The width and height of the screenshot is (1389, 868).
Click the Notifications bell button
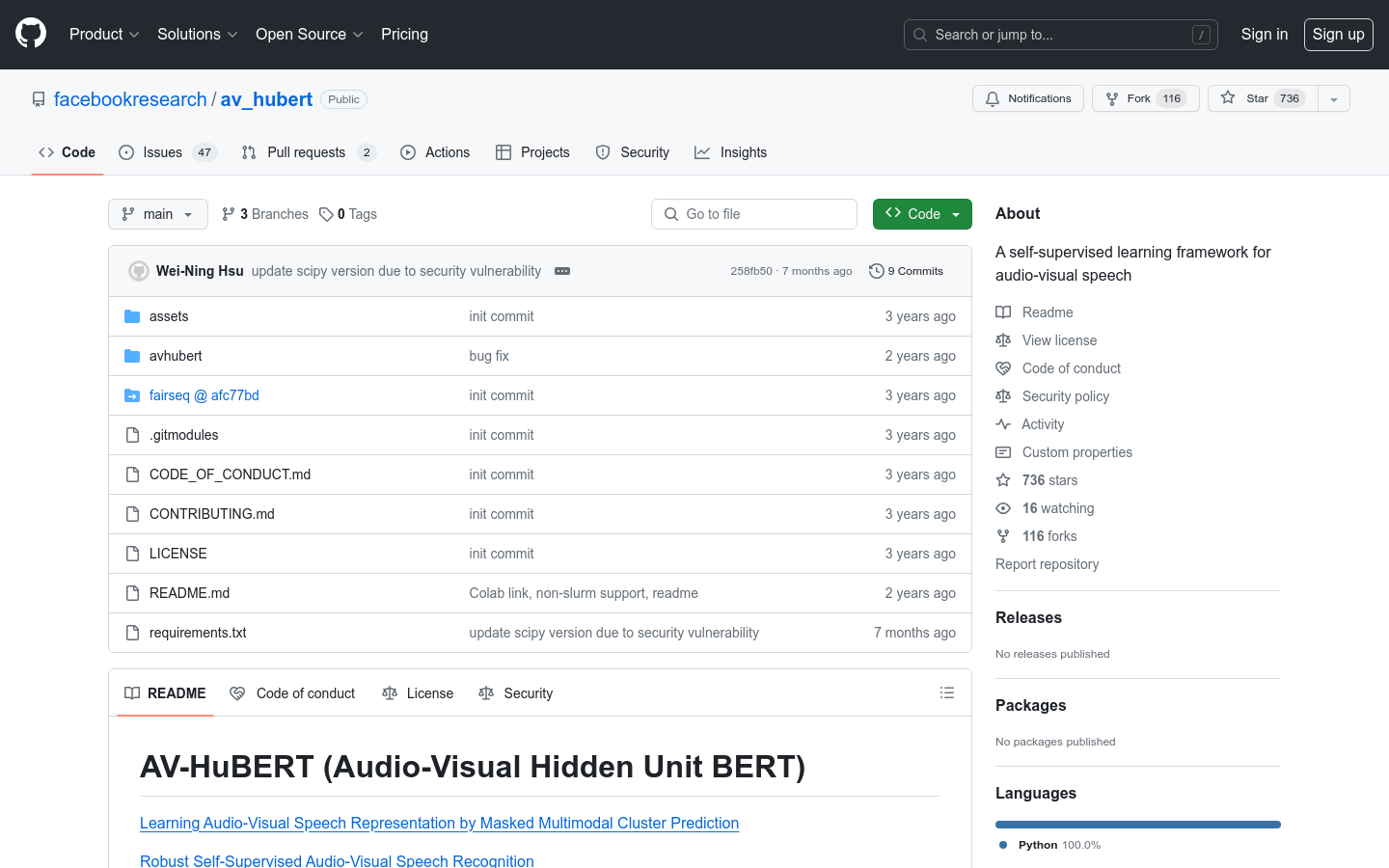tap(1028, 98)
